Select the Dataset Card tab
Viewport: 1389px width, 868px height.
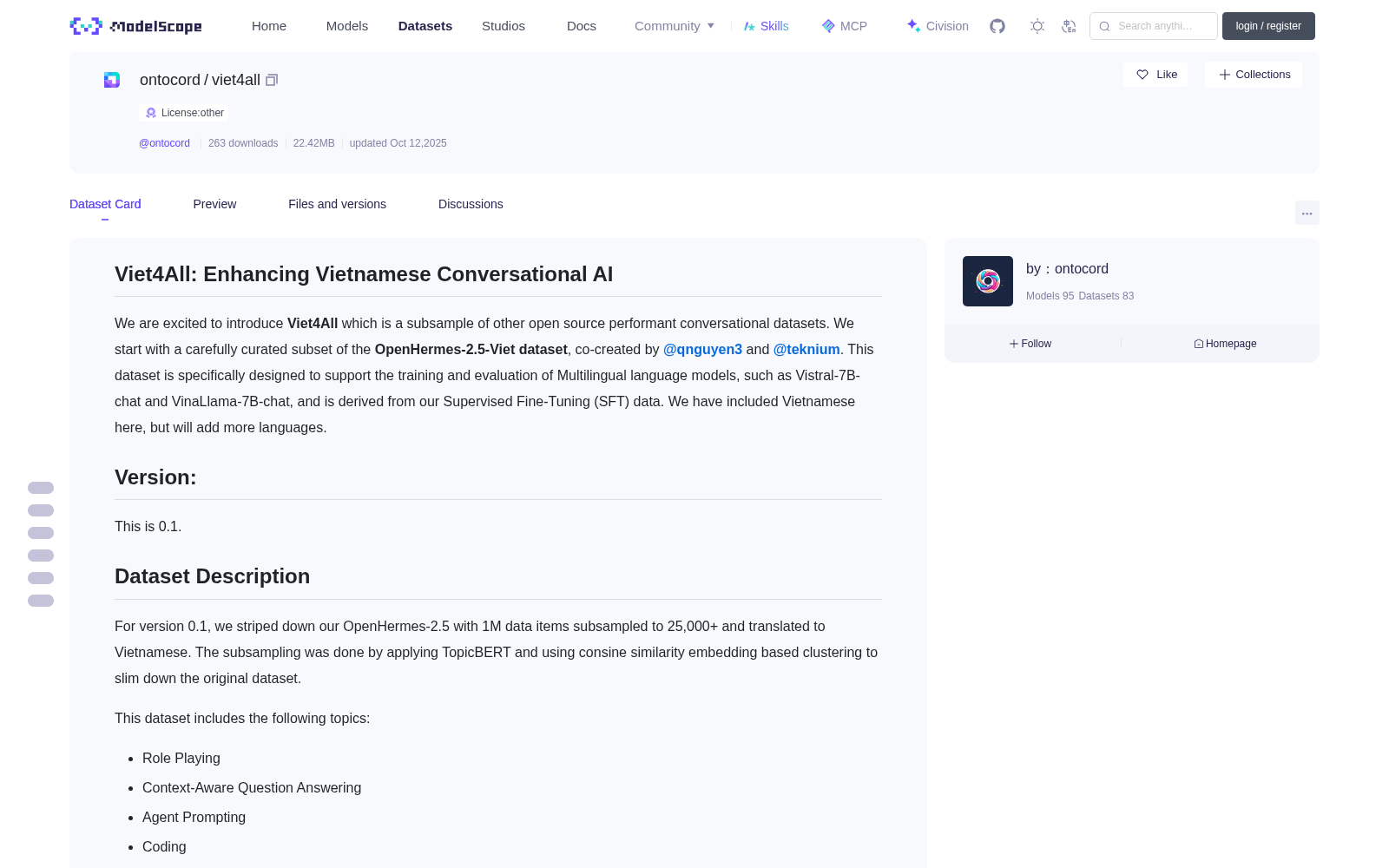point(105,204)
